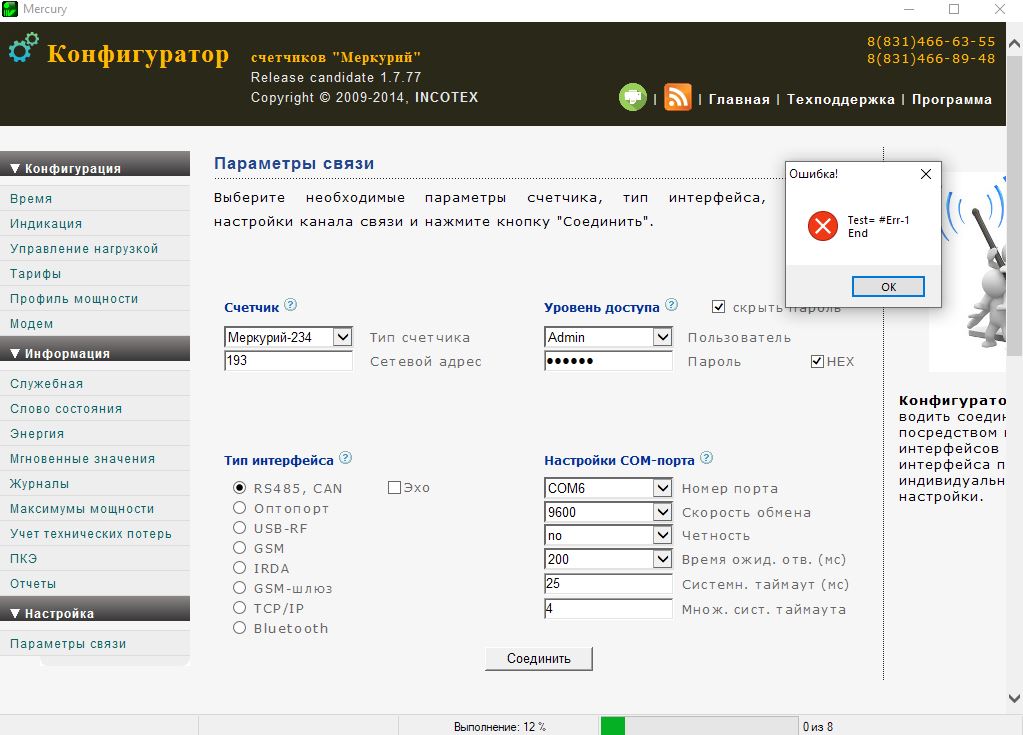
Task: Open the Отчеты sidebar link
Action: 95,584
